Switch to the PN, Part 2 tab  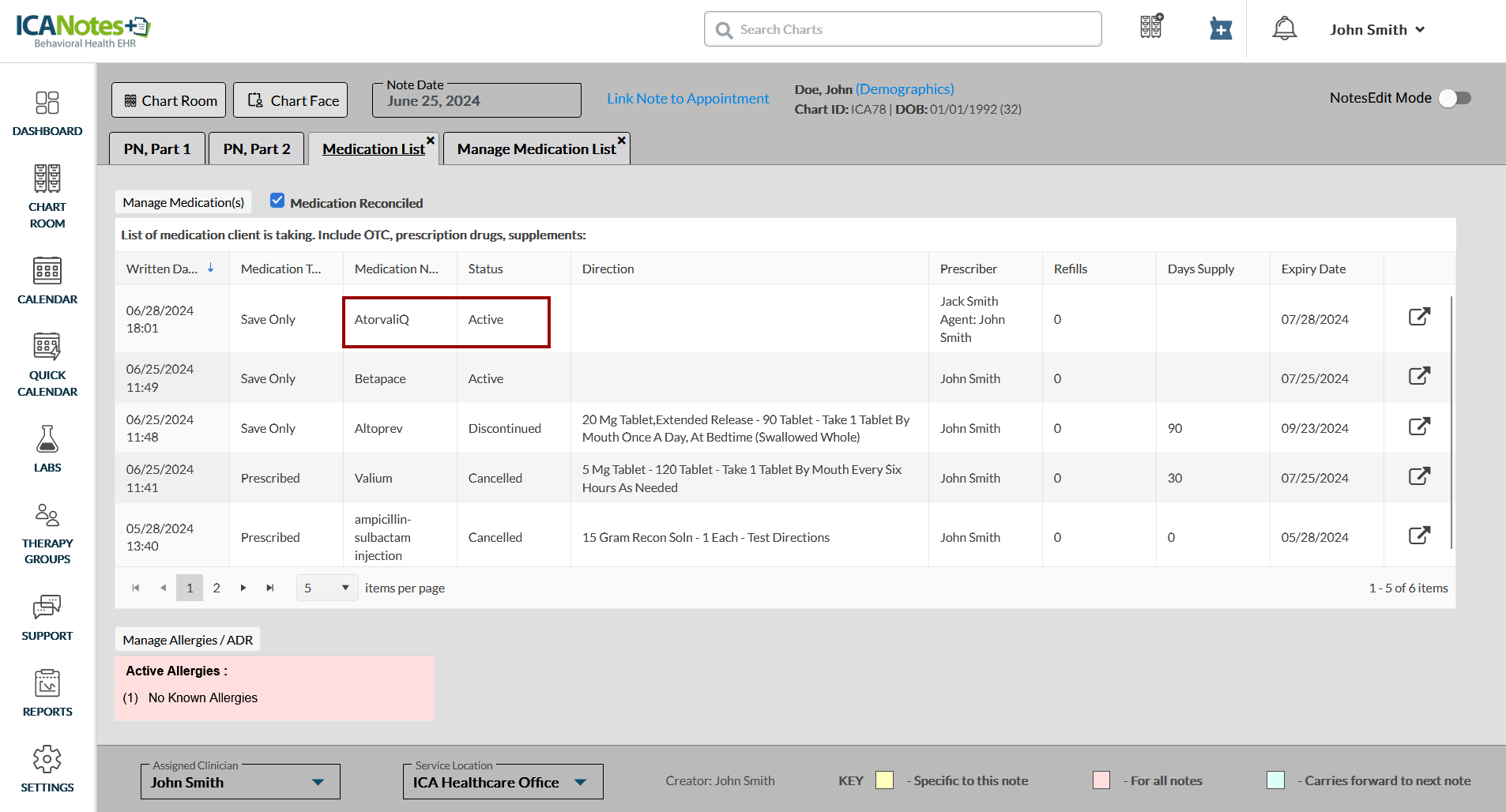click(257, 149)
